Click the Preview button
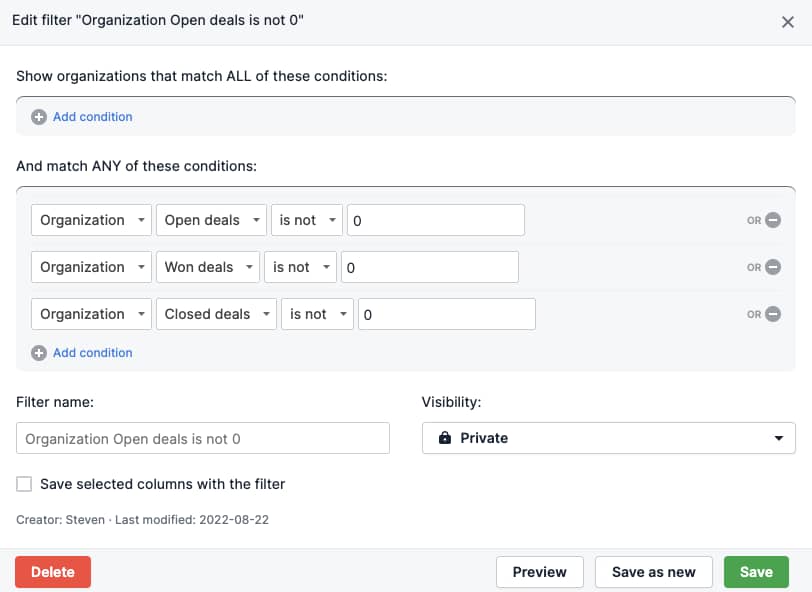 tap(539, 571)
